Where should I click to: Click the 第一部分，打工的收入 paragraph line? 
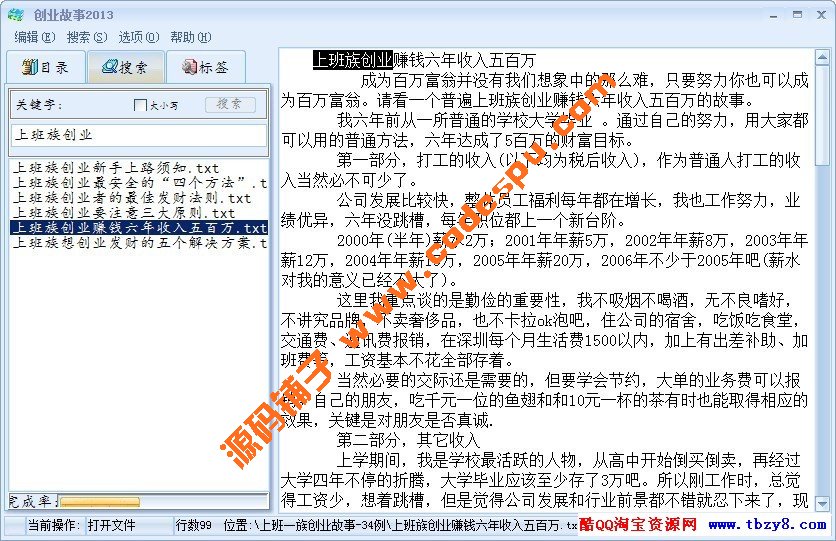point(568,160)
